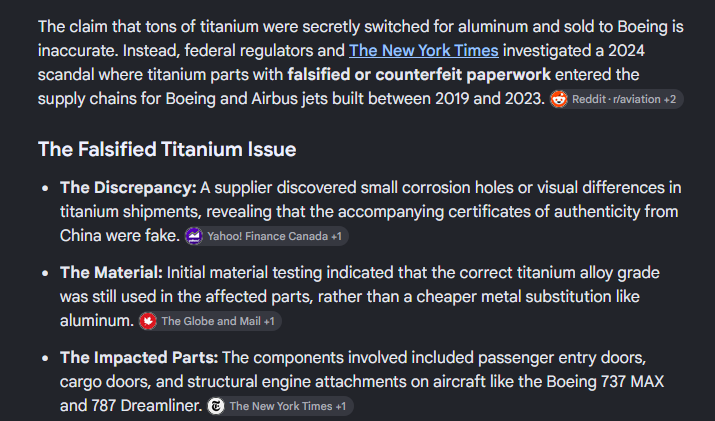Click the 'Boeing 737 MAX' text
The width and height of the screenshot is (715, 421).
pos(605,381)
